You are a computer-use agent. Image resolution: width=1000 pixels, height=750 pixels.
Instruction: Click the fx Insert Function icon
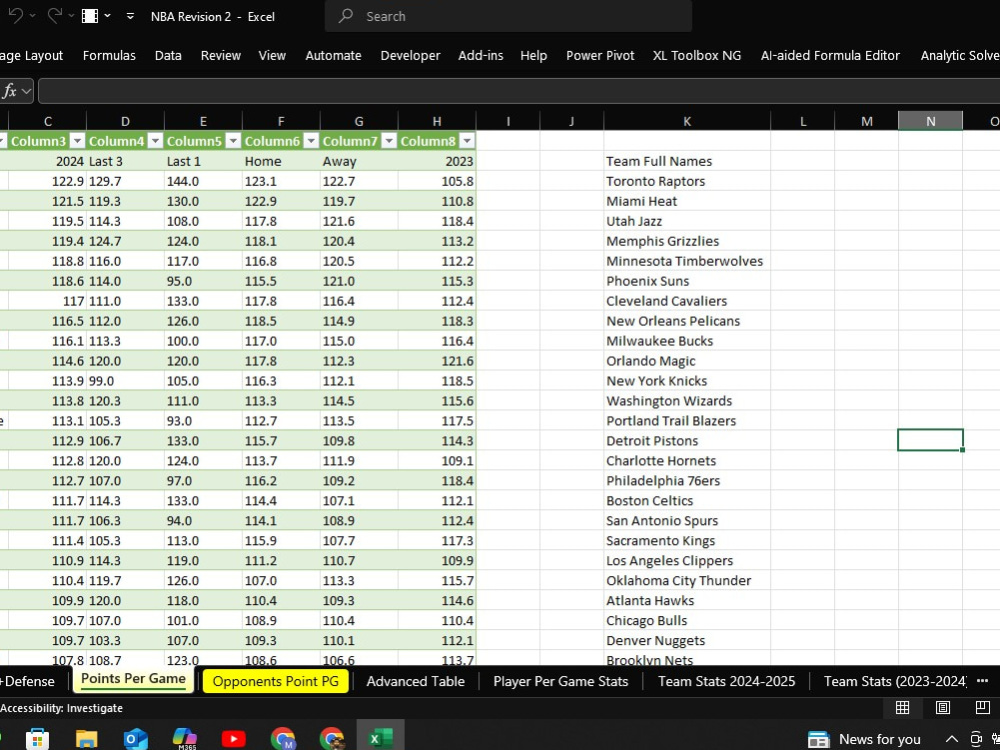(x=10, y=91)
